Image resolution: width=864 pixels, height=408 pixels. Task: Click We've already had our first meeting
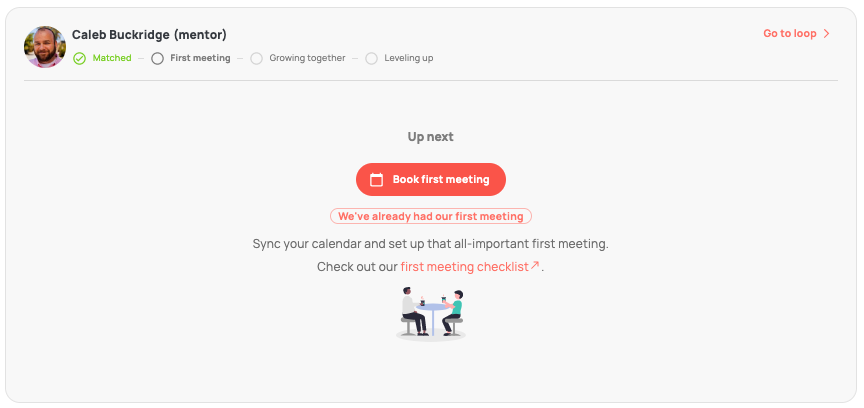click(x=431, y=216)
